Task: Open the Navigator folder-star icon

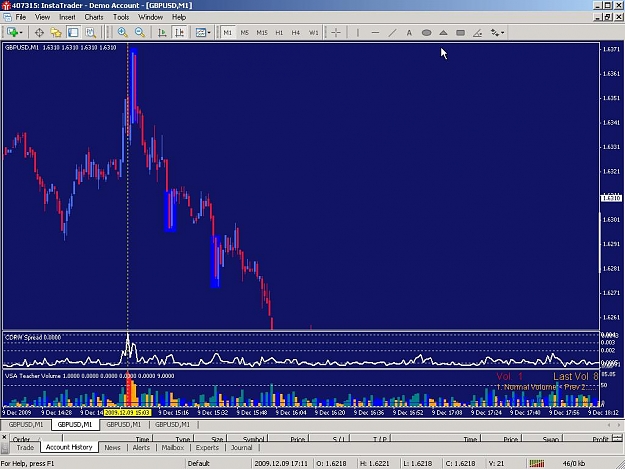Action: tap(56, 33)
